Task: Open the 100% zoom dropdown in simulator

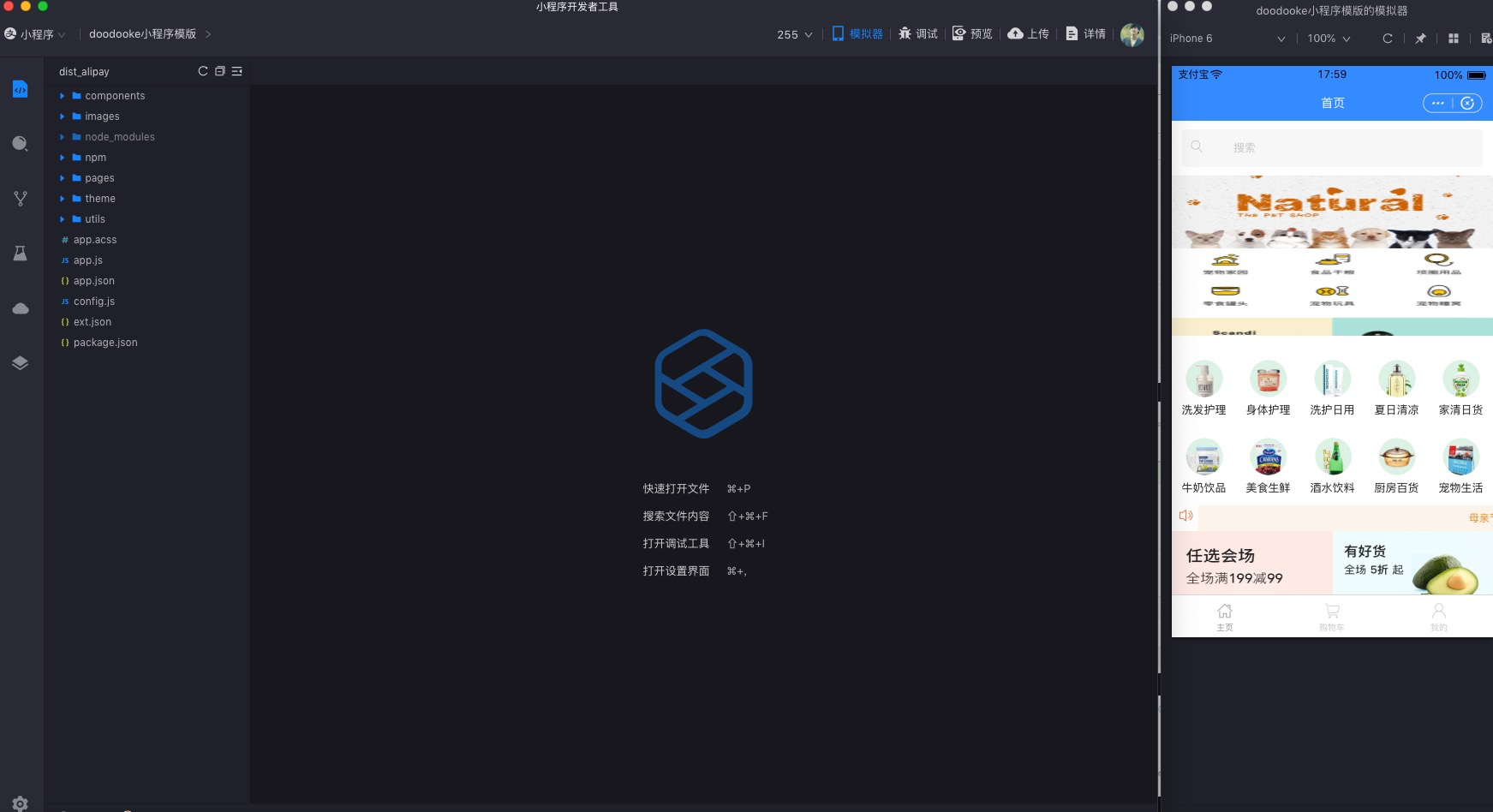Action: point(1329,39)
